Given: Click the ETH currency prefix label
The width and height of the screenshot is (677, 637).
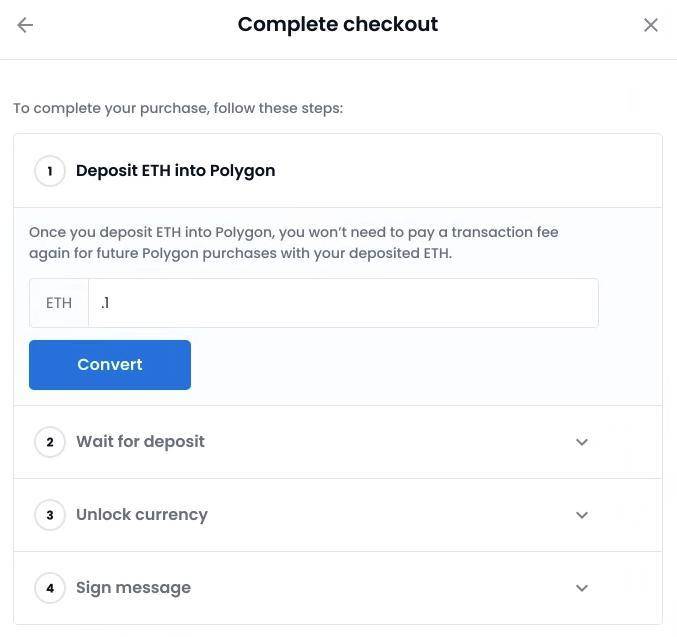Looking at the screenshot, I should (59, 303).
